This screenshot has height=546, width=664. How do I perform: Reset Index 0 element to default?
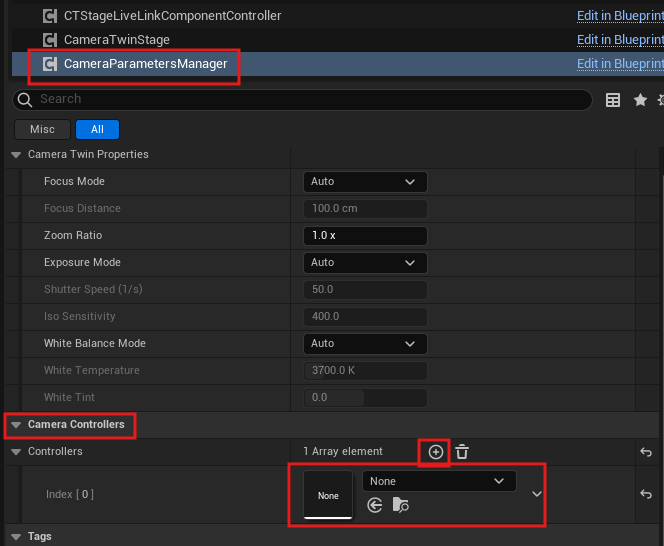click(646, 494)
